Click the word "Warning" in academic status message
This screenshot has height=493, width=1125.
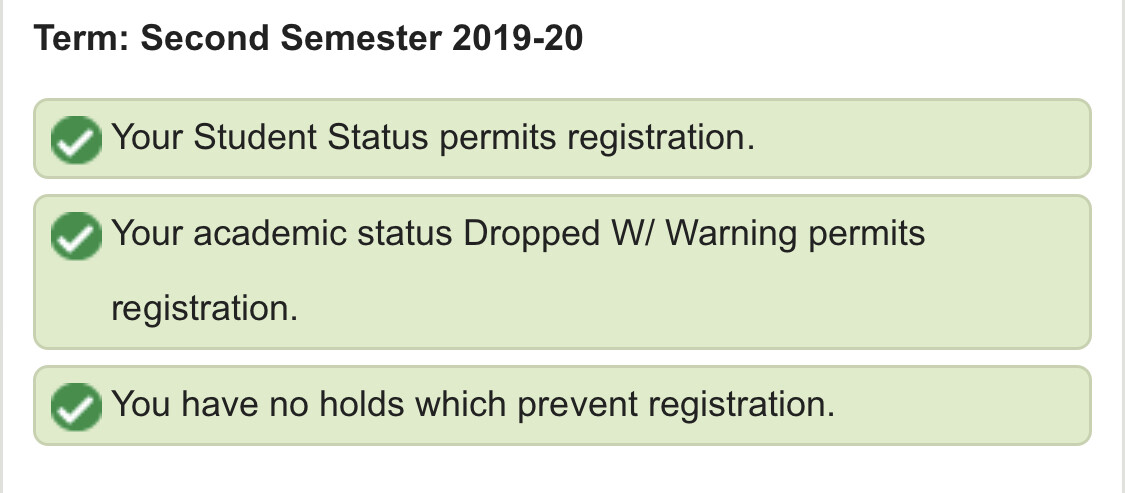pyautogui.click(x=731, y=235)
